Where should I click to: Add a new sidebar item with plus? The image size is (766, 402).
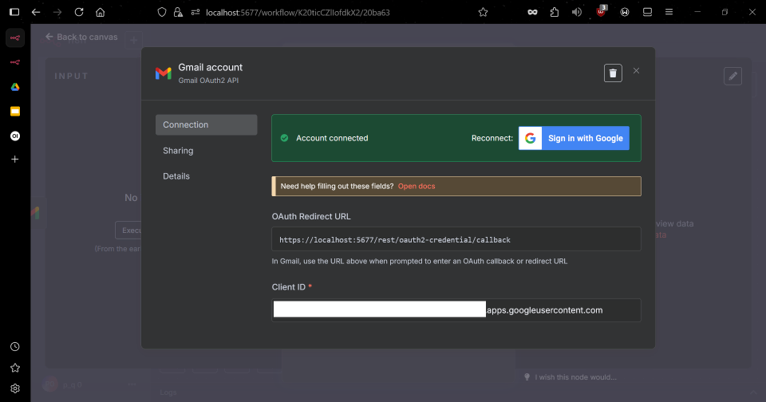[15, 159]
